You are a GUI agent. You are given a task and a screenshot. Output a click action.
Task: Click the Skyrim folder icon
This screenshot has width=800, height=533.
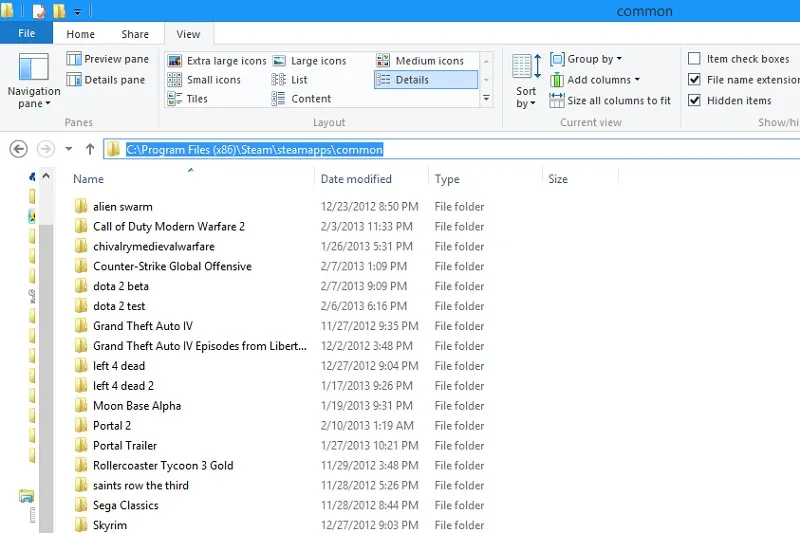[x=81, y=524]
